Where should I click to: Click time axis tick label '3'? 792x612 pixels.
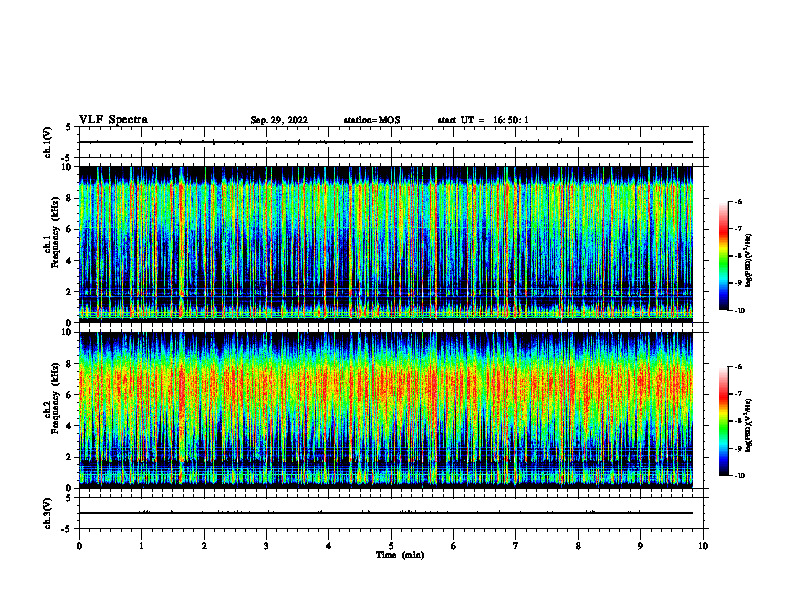click(x=266, y=546)
